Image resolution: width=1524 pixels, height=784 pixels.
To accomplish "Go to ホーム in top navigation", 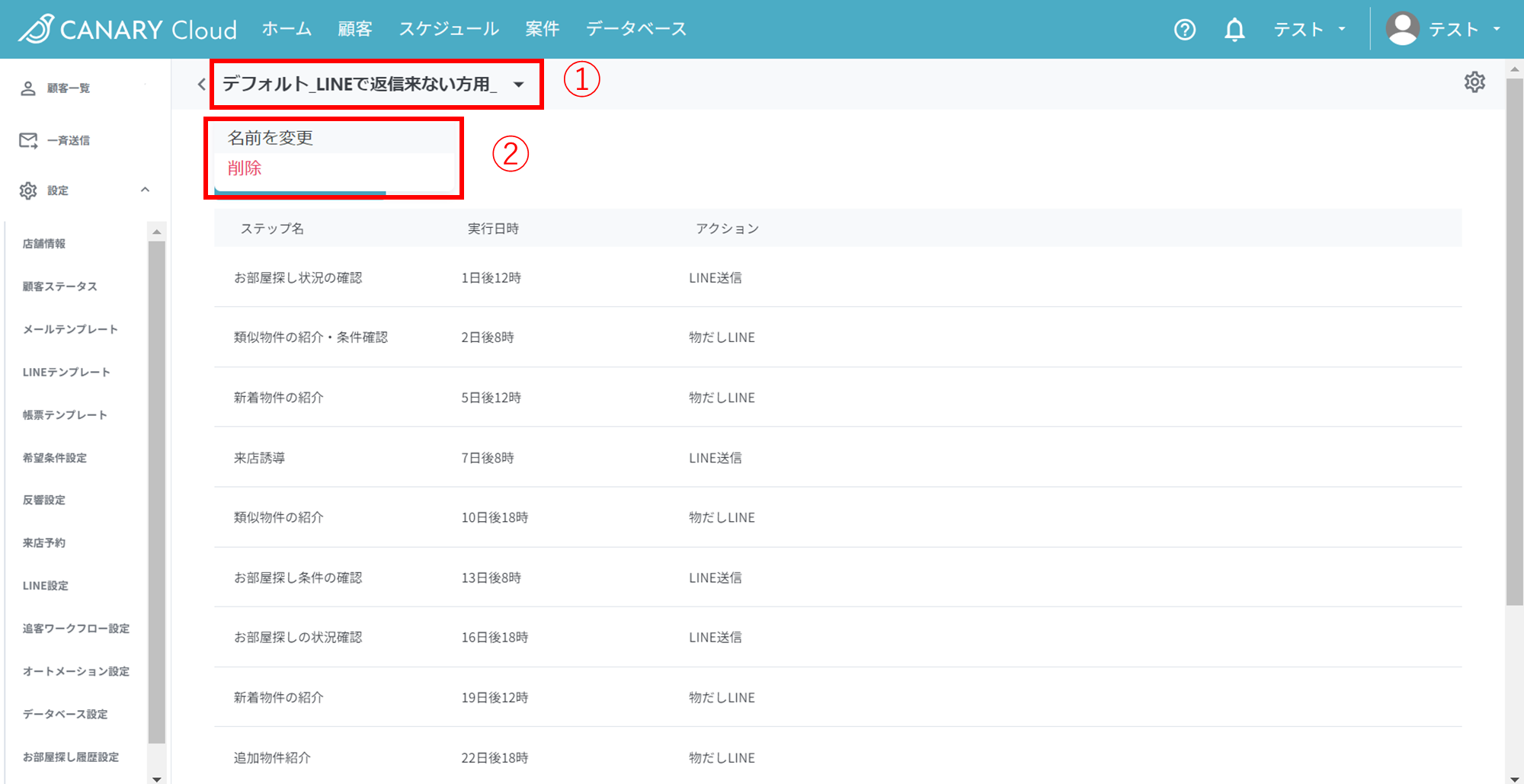I will (287, 29).
